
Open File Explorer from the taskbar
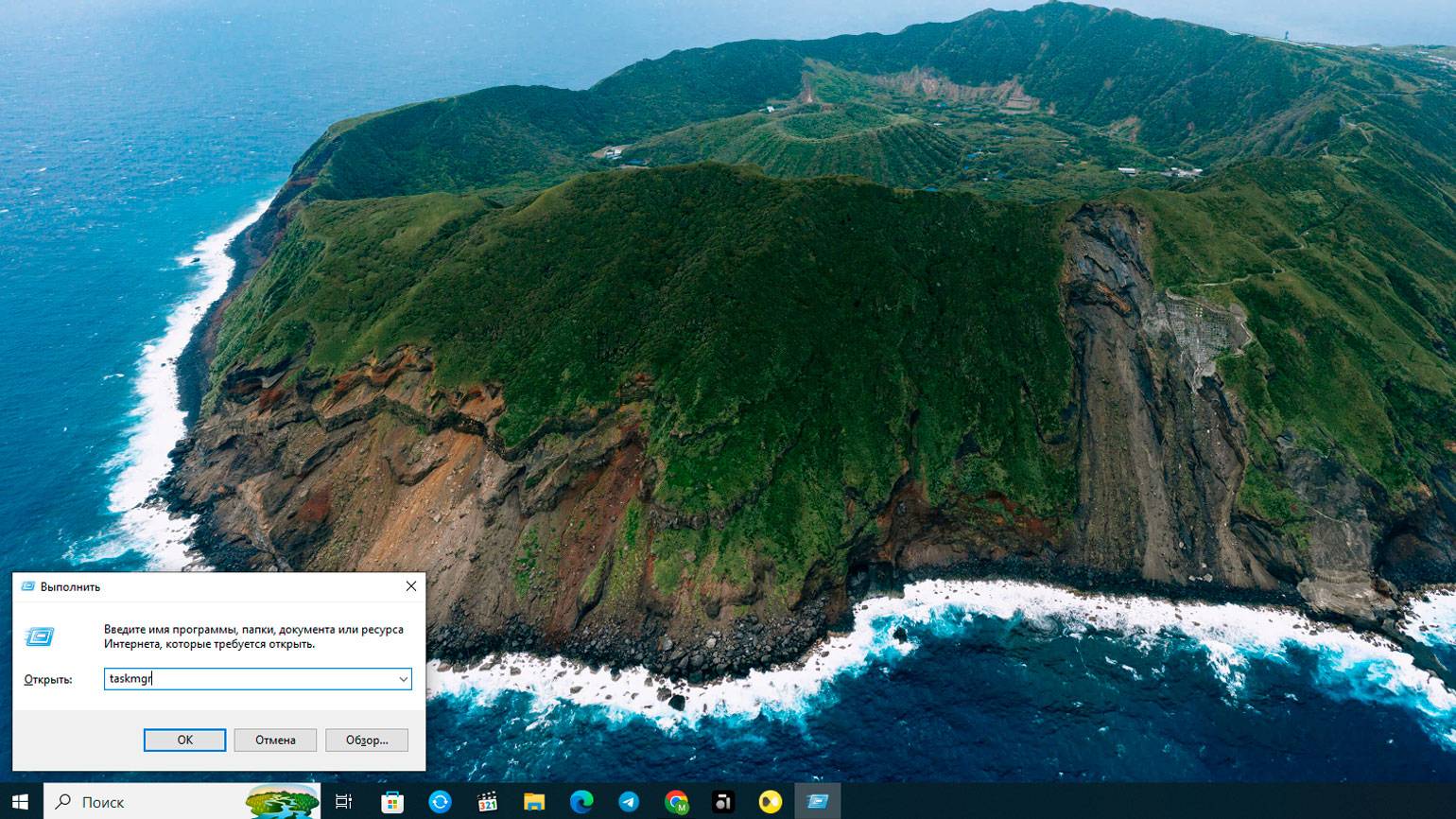click(x=535, y=802)
